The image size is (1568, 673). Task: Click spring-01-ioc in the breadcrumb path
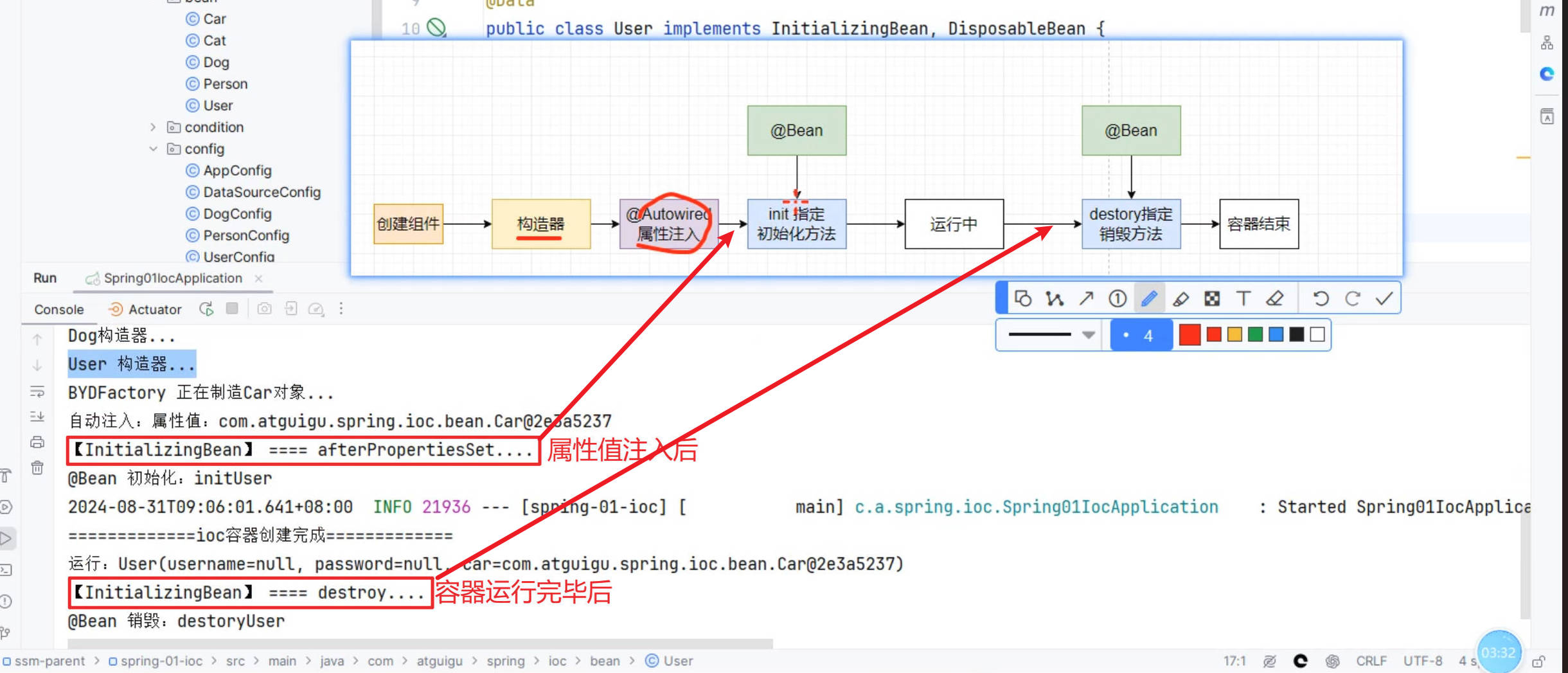coord(161,661)
